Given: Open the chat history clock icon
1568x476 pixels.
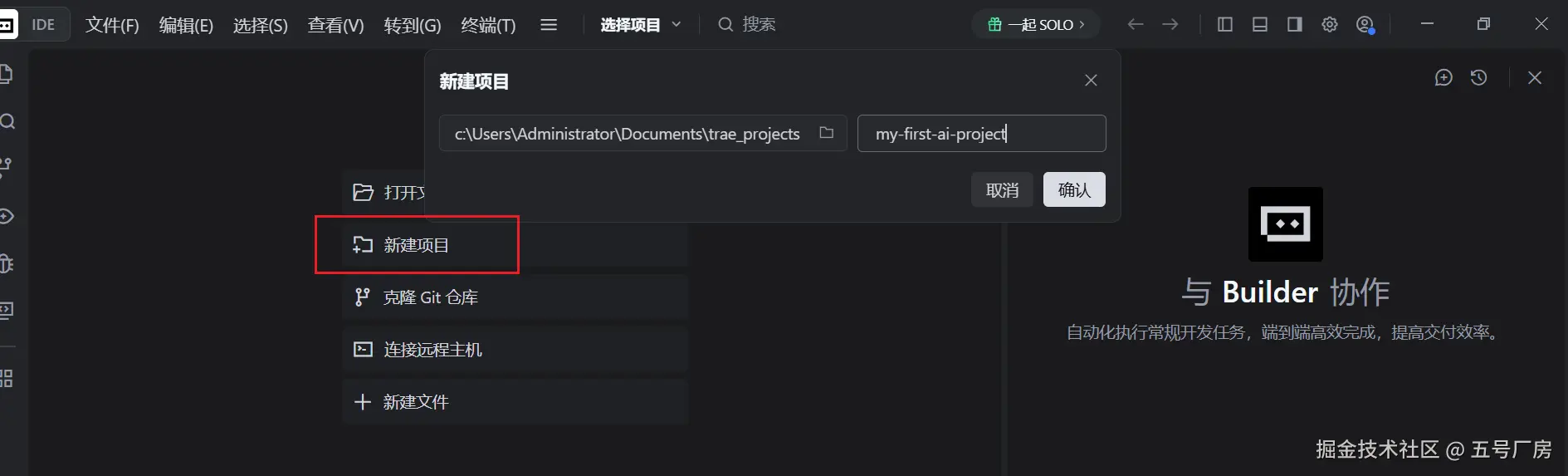Looking at the screenshot, I should tap(1478, 78).
